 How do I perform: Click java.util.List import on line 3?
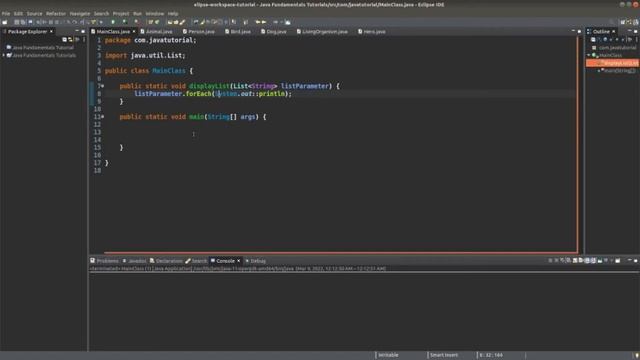pyautogui.click(x=156, y=56)
